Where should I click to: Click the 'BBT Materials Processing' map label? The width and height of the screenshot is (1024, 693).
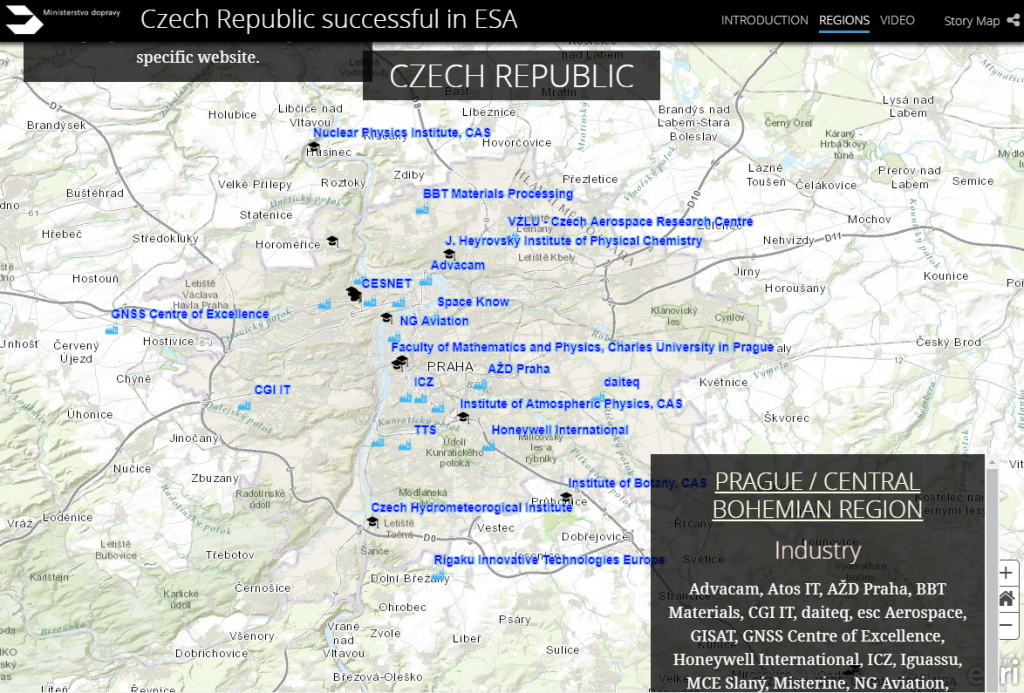coord(498,193)
